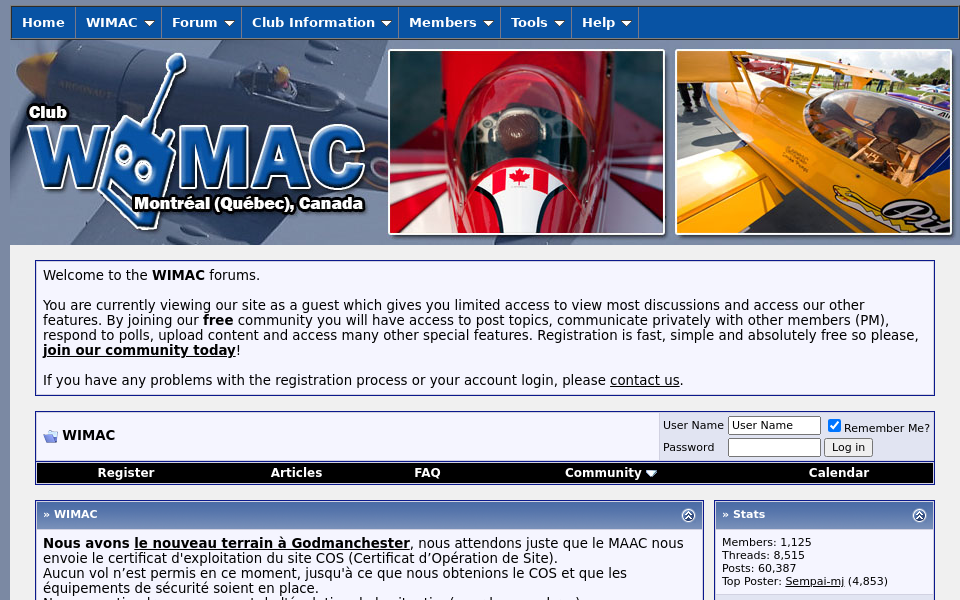
Task: Collapse the WIMAC forum section using its arrow icon
Action: coord(688,514)
